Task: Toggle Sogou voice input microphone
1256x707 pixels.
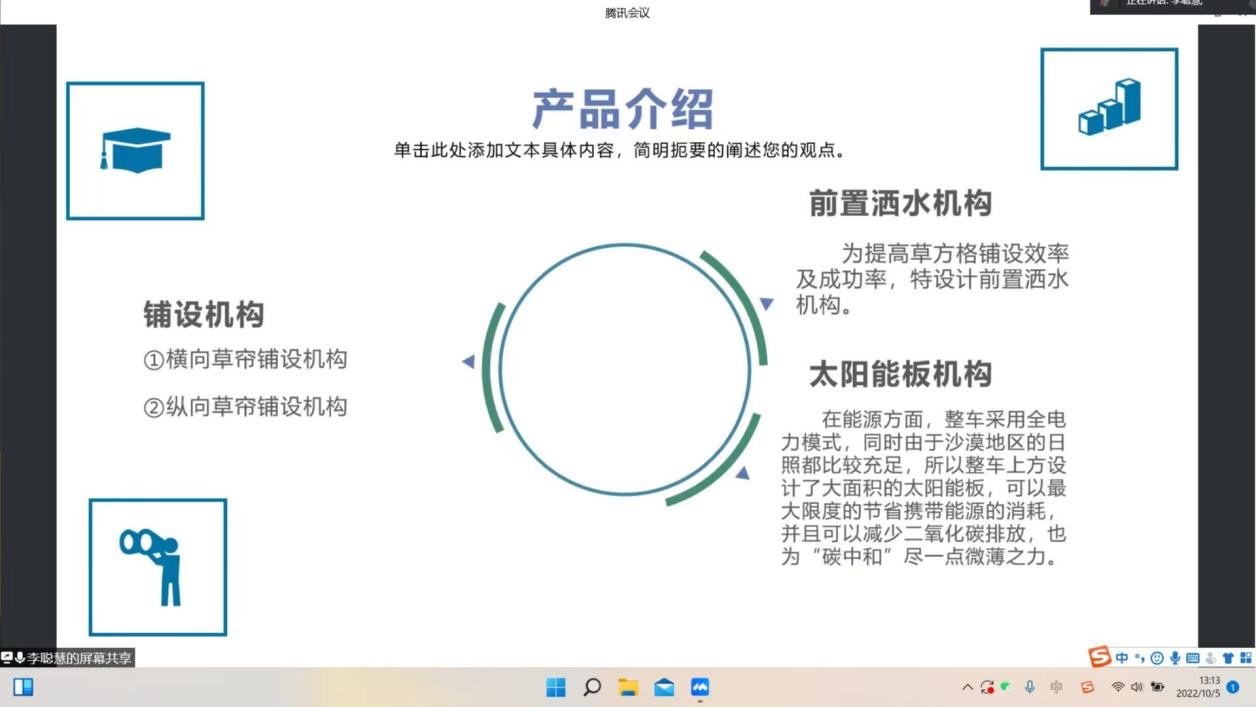Action: (x=1175, y=658)
